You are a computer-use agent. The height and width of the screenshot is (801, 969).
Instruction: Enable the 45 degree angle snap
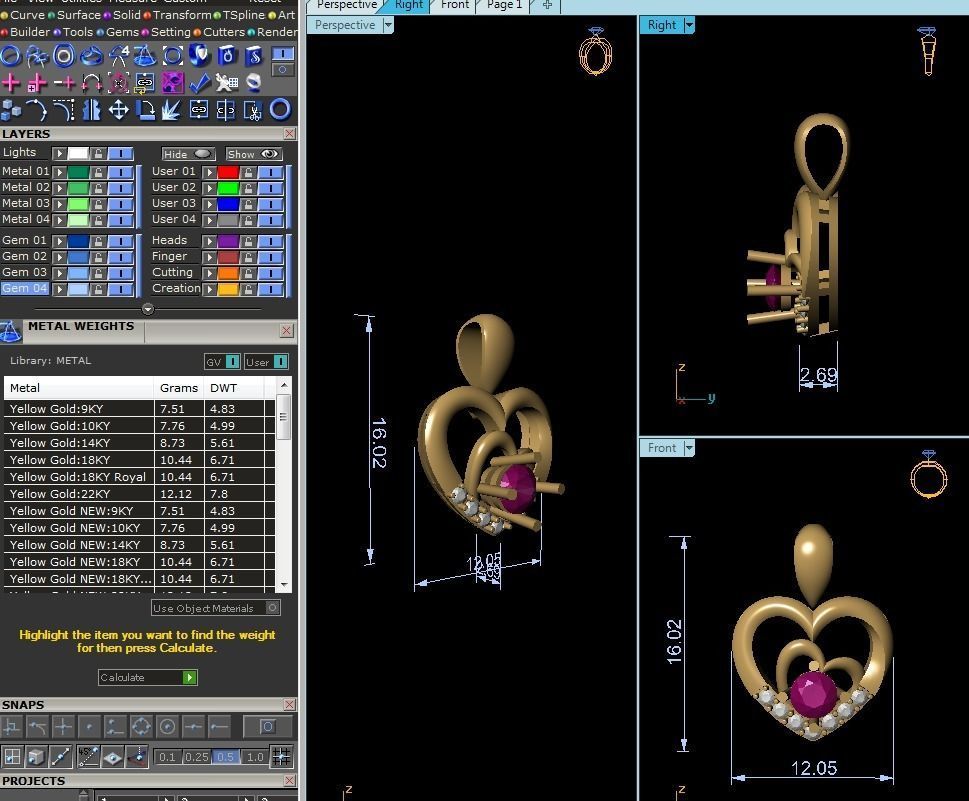click(x=88, y=756)
